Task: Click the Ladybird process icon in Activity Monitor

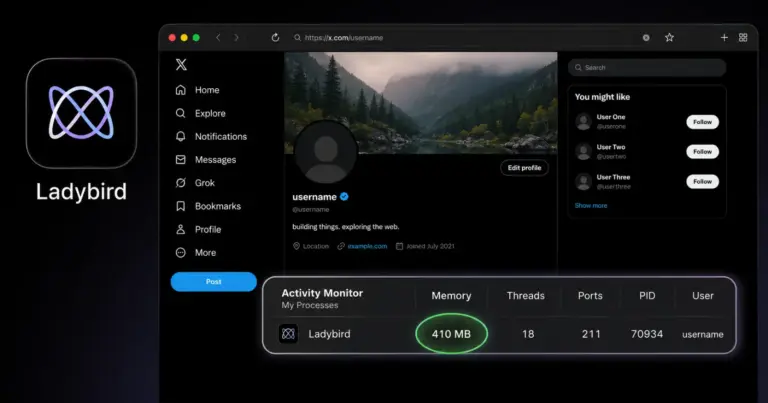Action: [x=288, y=334]
